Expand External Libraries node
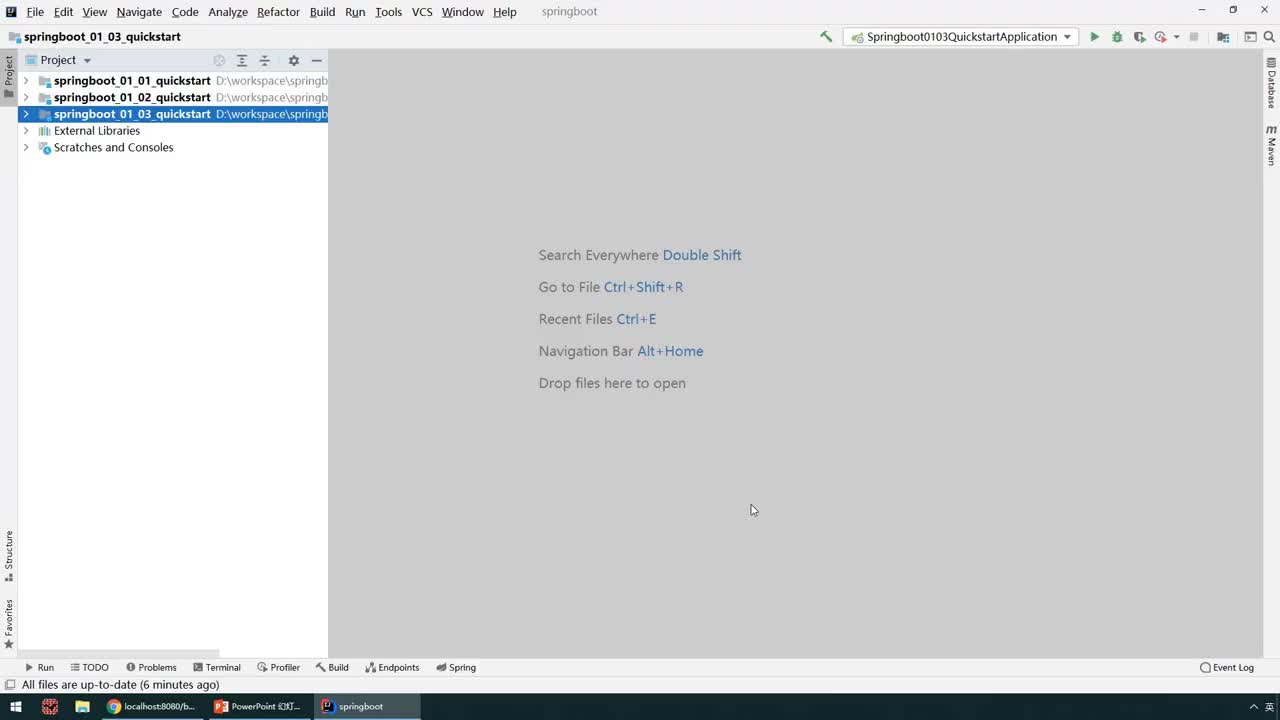The height and width of the screenshot is (720, 1280). point(26,131)
